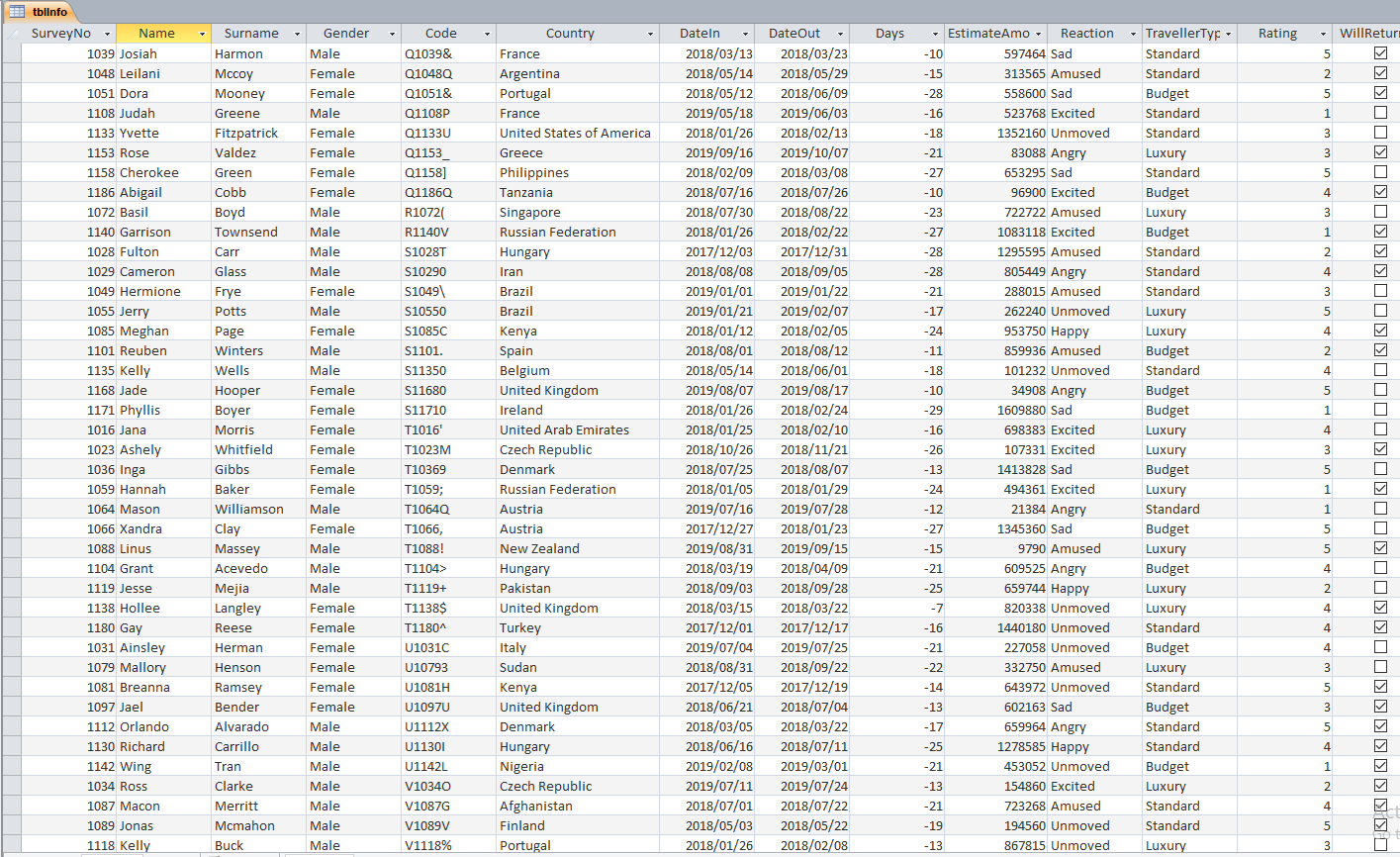Viewport: 1400px width, 857px height.
Task: Select the Gender column header label
Action: (x=346, y=34)
